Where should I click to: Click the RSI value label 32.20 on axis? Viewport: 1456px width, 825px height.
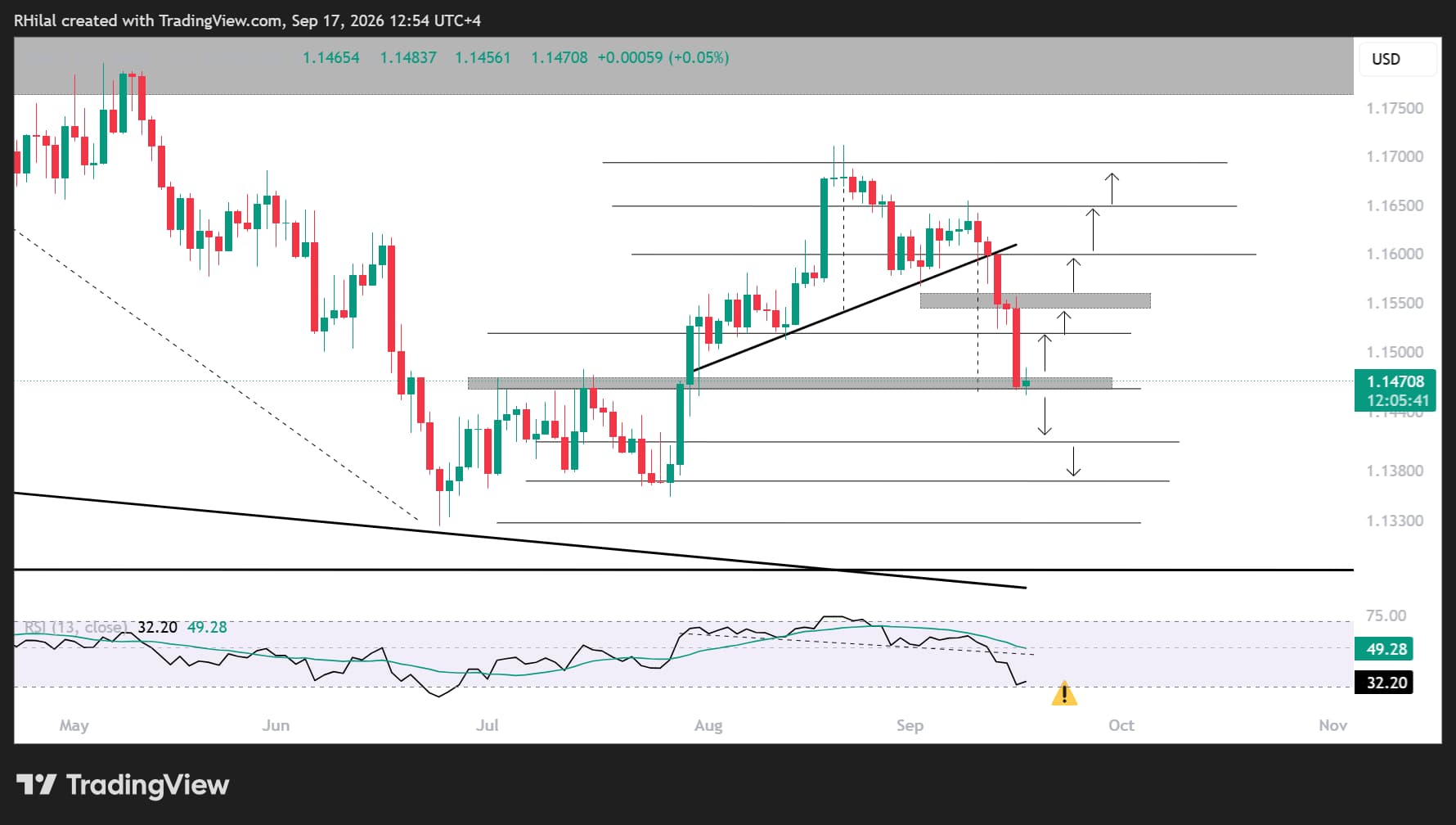1386,683
